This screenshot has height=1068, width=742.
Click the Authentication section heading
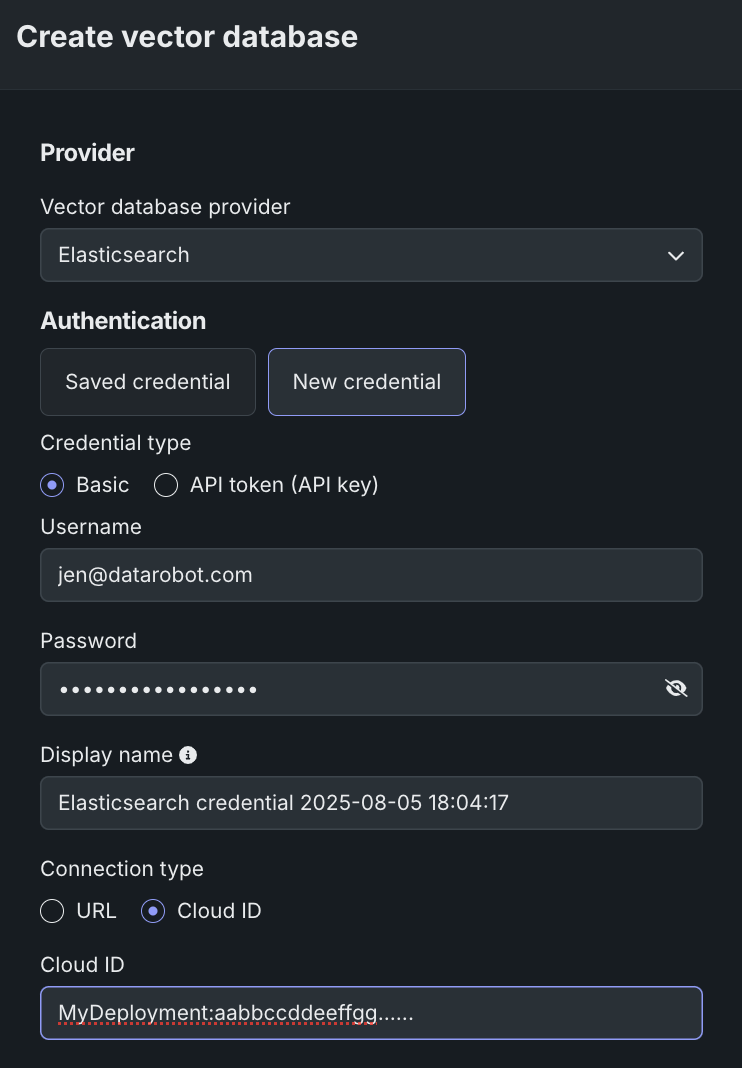coord(123,321)
